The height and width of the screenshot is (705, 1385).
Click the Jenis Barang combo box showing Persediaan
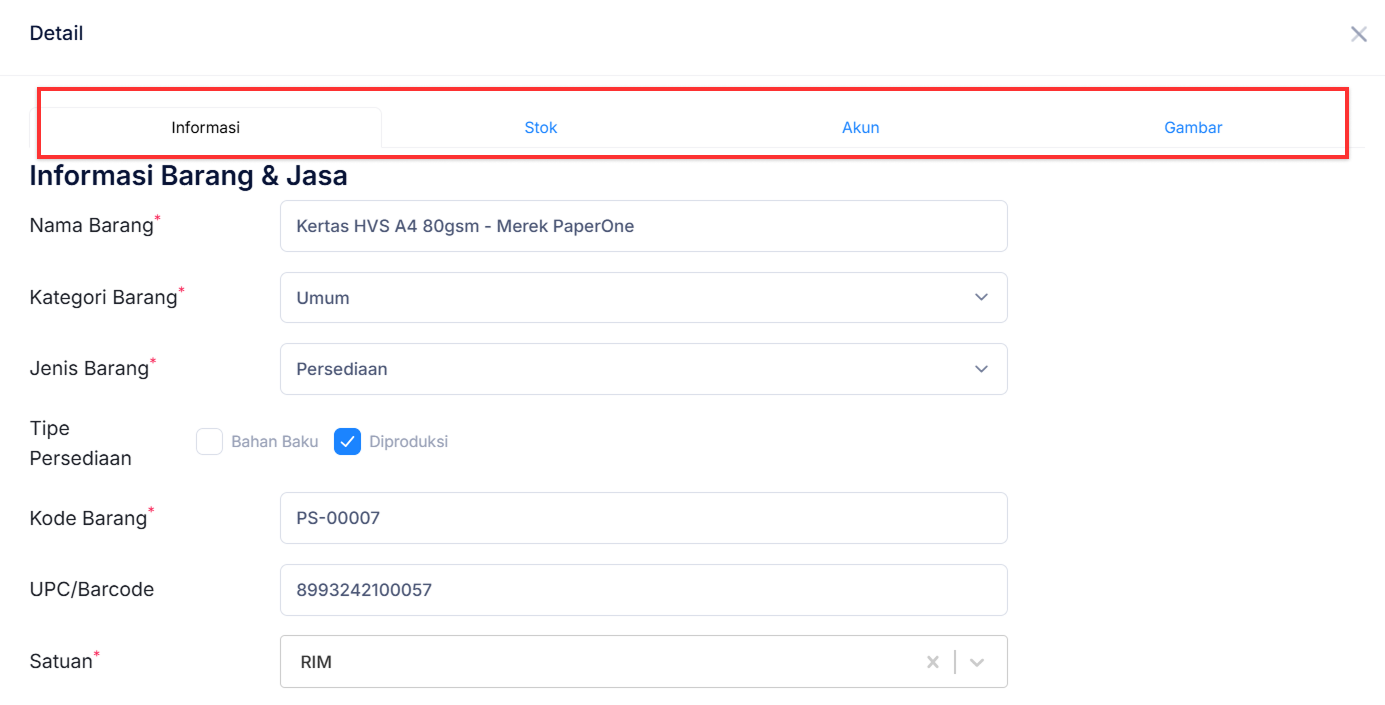pyautogui.click(x=620, y=369)
